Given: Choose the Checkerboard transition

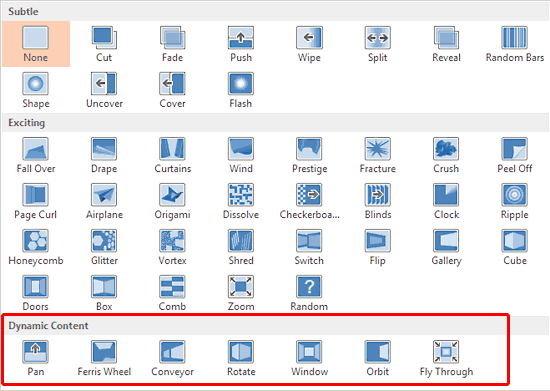Looking at the screenshot, I should (309, 201).
